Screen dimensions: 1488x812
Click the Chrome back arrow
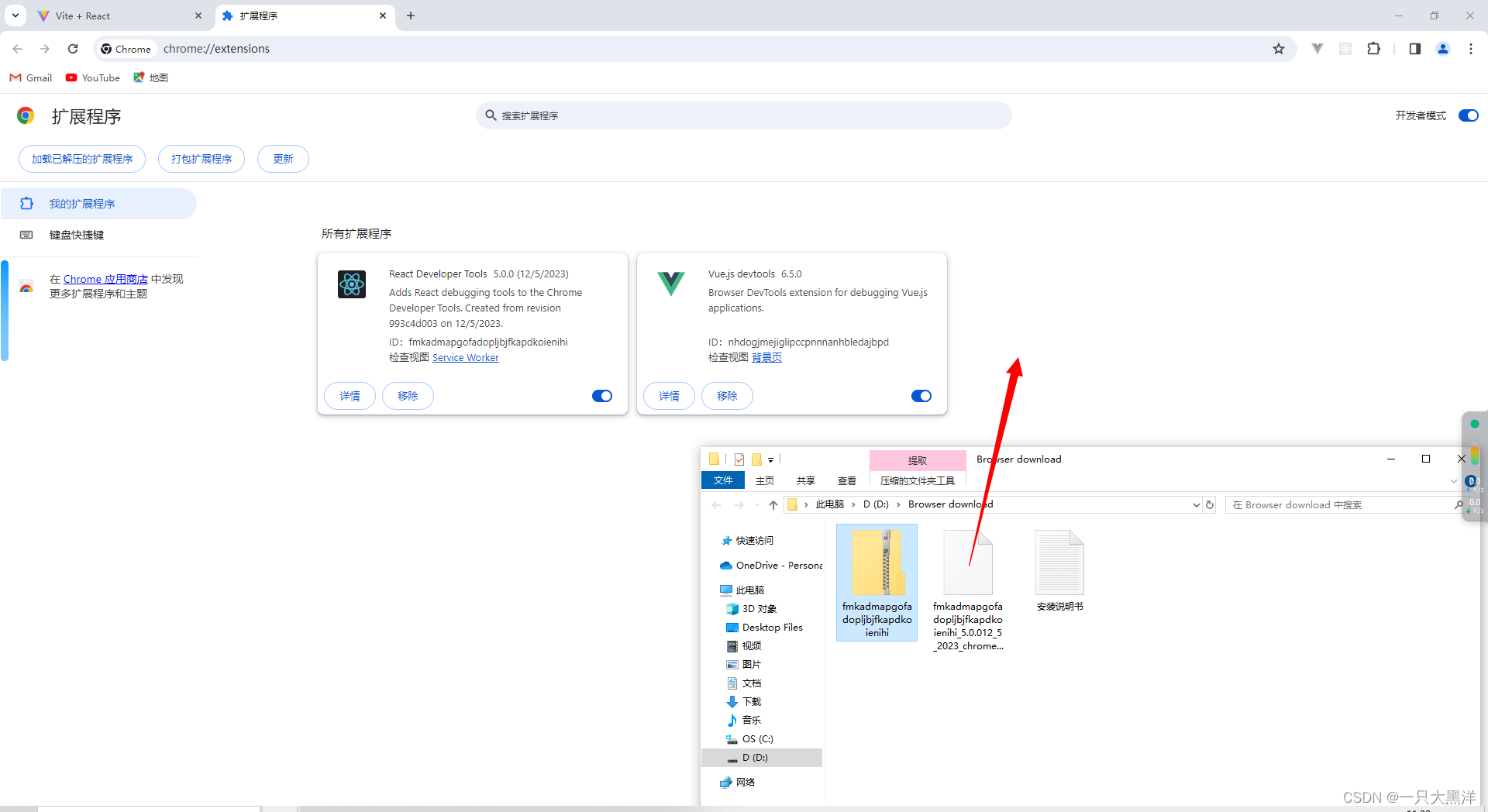[17, 49]
